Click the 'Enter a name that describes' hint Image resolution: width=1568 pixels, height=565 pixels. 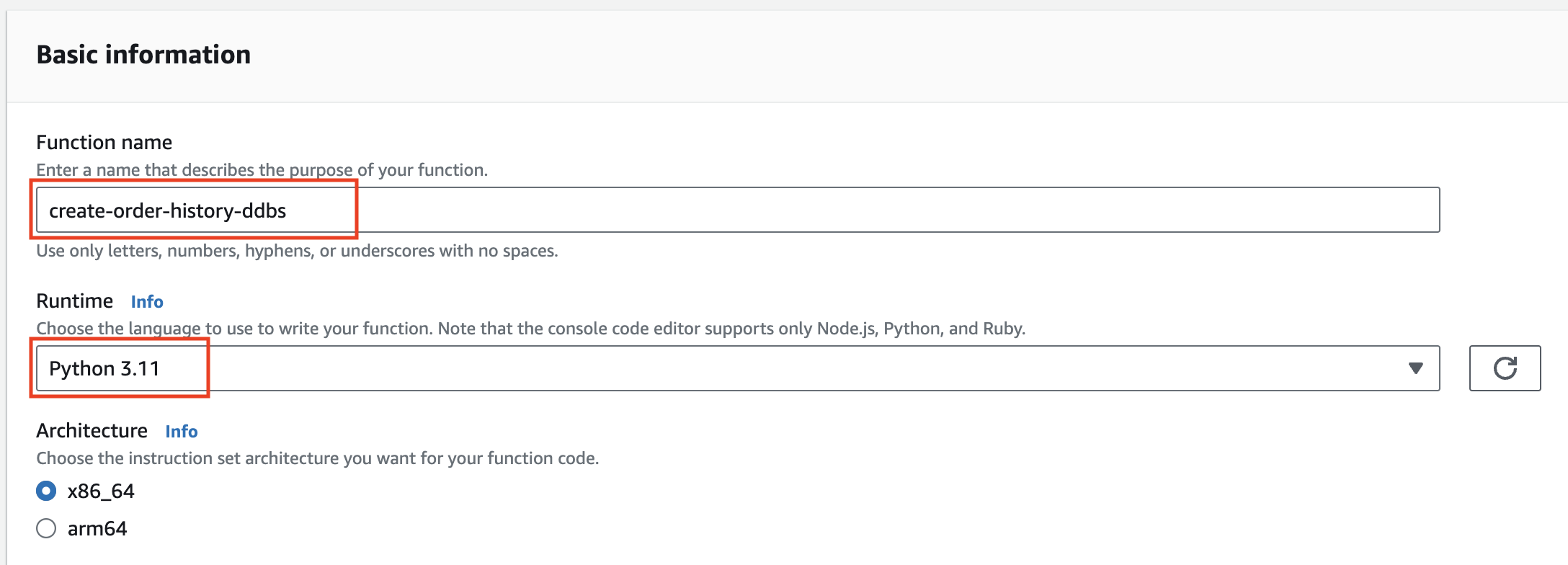coord(262,170)
